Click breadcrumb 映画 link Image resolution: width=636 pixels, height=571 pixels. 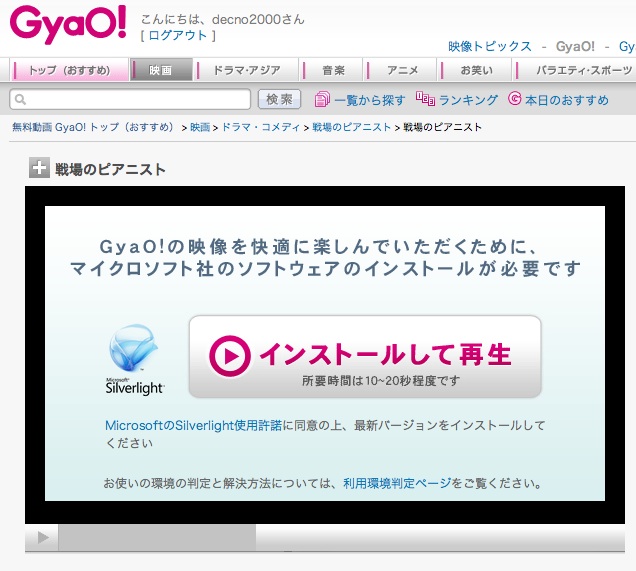[200, 127]
